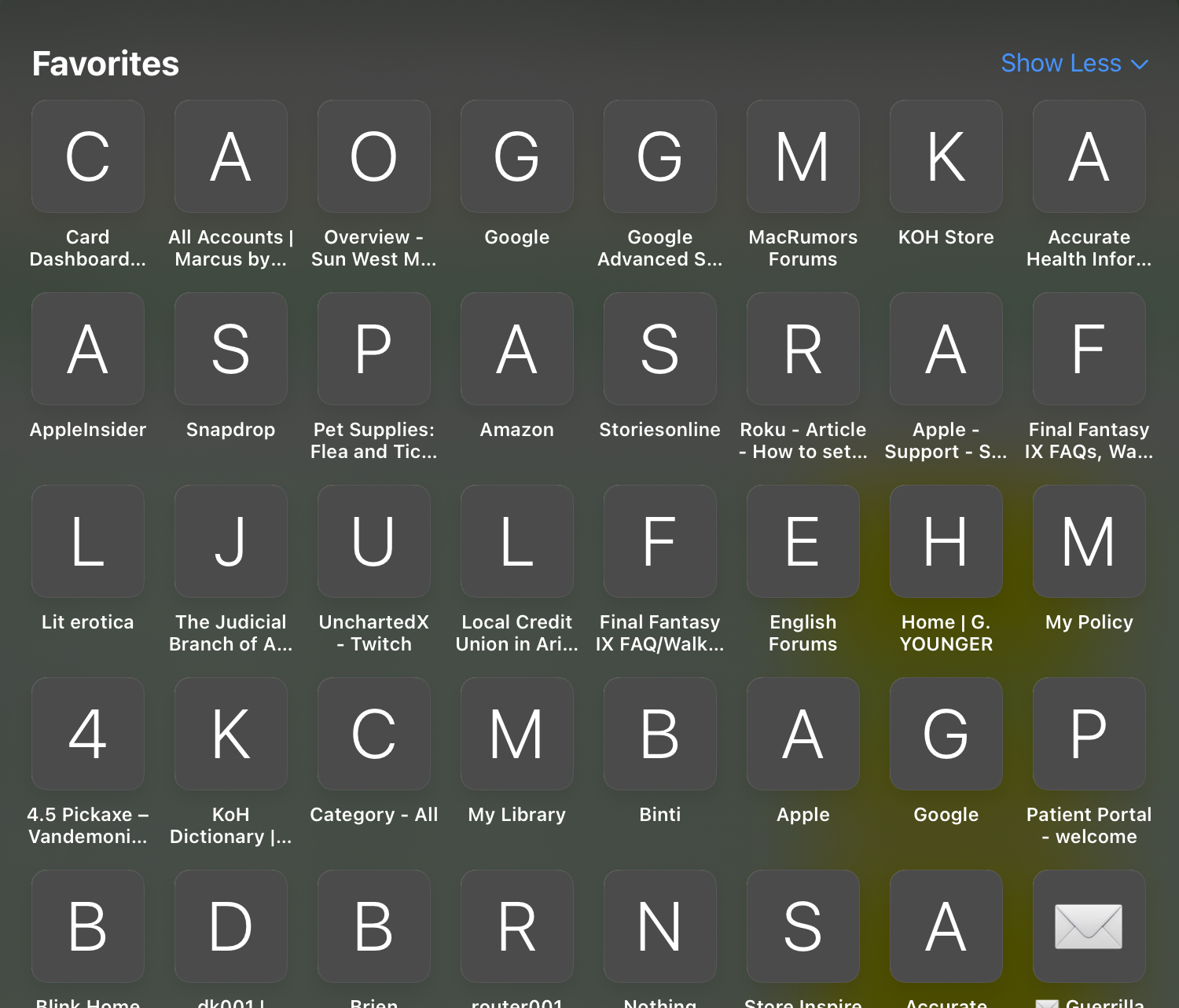Open the MacRumors Forums favorite
Screen dimensions: 1179x1008
(x=803, y=156)
